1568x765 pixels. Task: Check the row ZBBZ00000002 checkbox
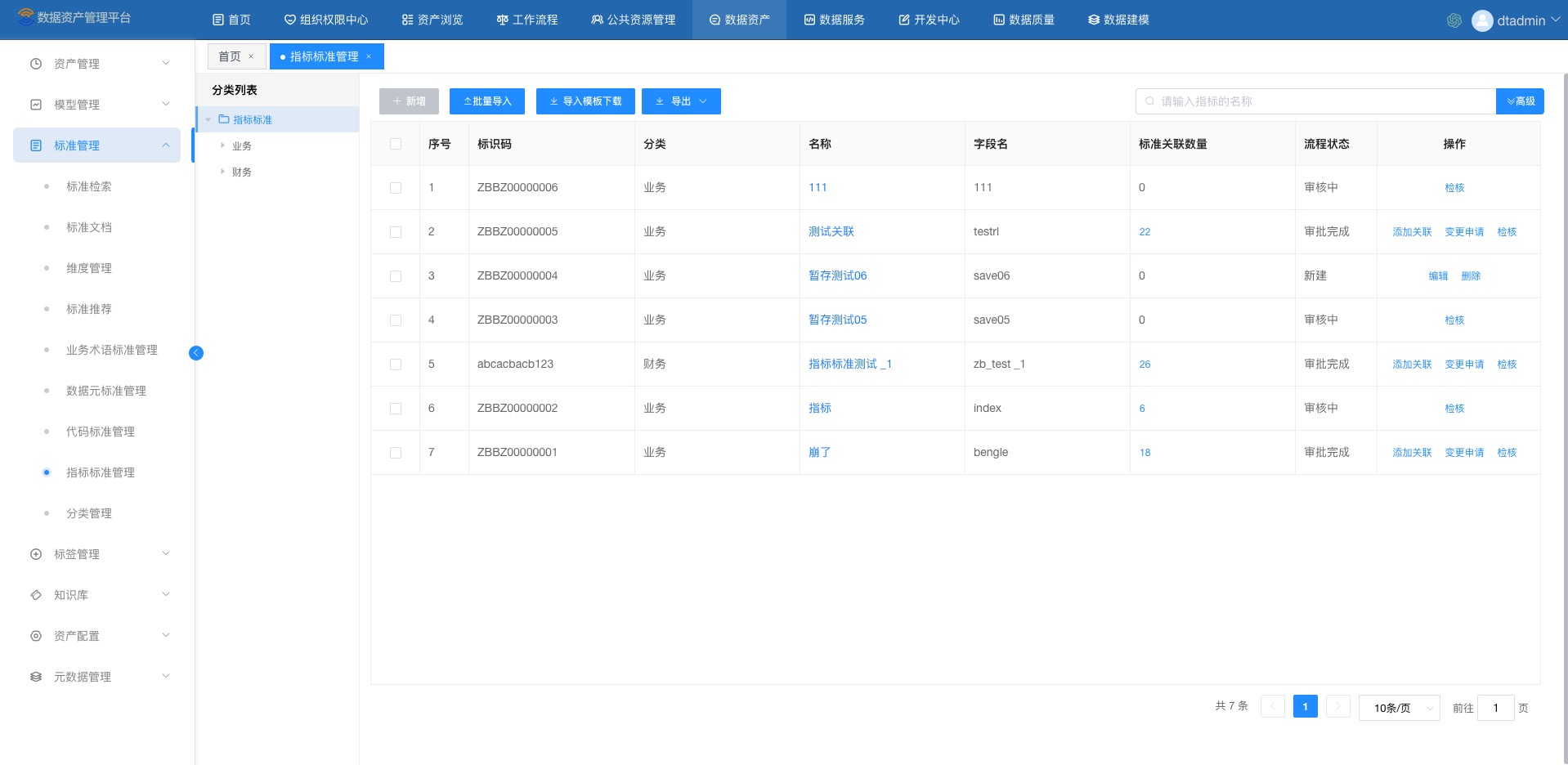tap(396, 409)
